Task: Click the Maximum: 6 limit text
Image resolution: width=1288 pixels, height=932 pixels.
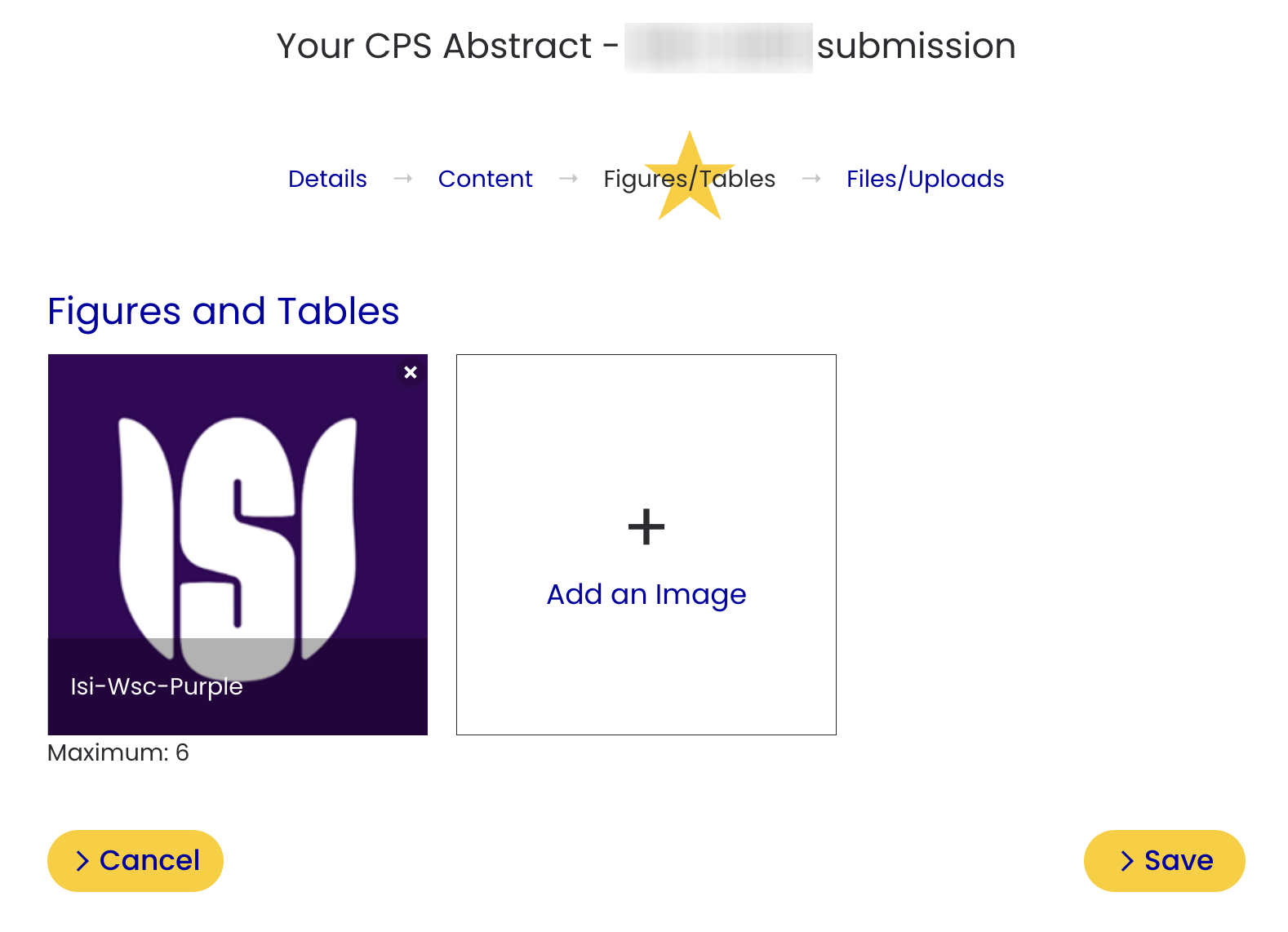Action: pyautogui.click(x=118, y=752)
